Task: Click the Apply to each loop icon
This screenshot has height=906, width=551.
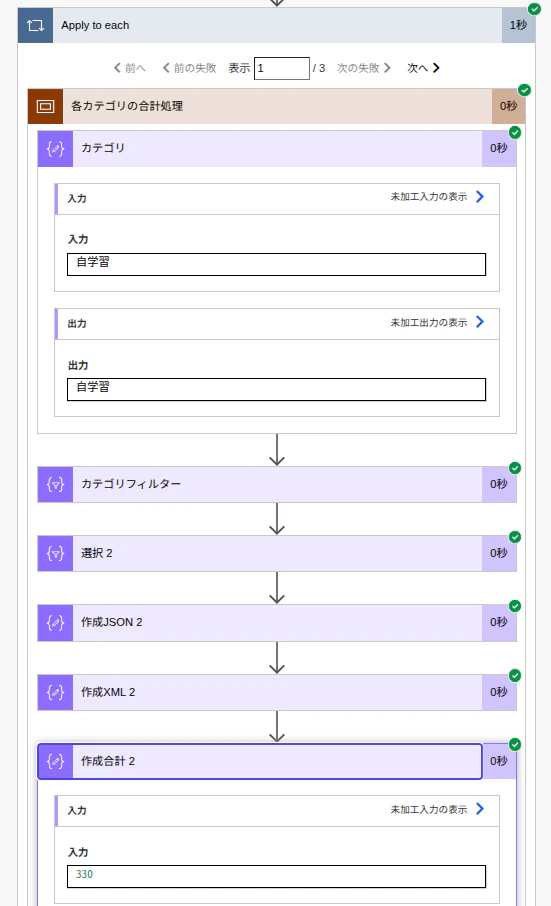Action: 35,25
